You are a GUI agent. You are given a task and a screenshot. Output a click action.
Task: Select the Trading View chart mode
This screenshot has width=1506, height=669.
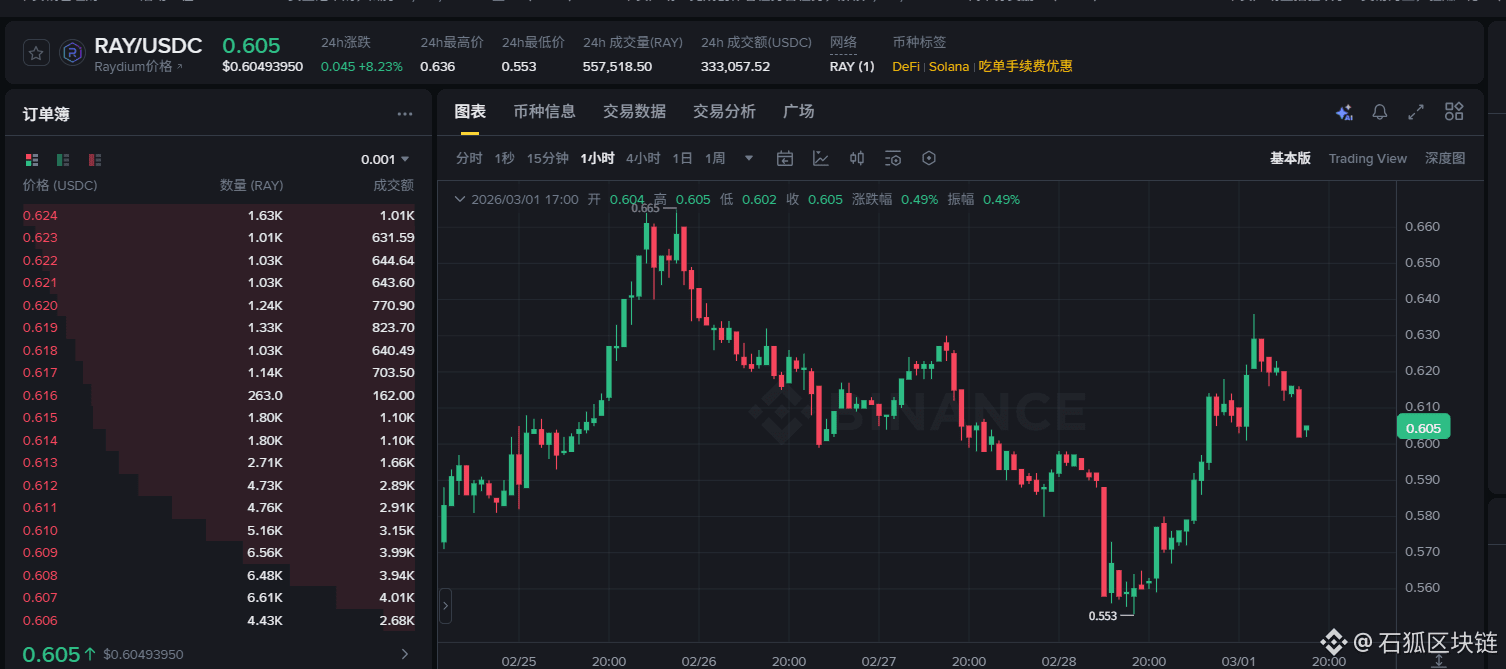(1367, 158)
